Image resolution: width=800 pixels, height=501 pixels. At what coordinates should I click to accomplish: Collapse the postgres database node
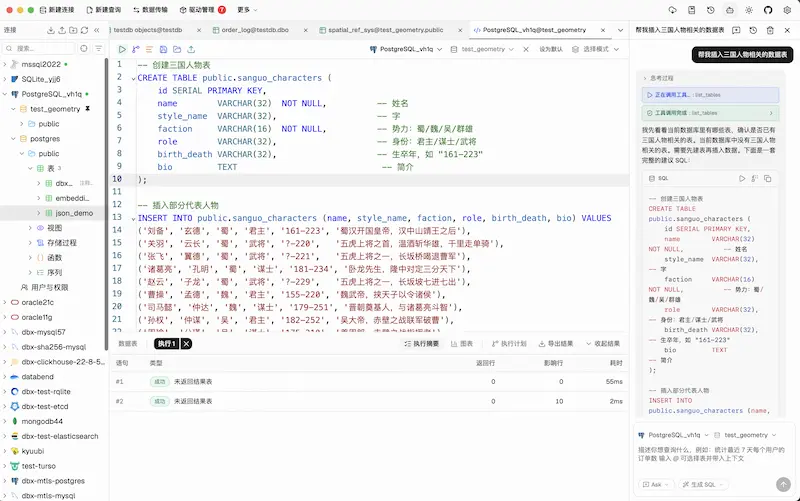pos(13,139)
